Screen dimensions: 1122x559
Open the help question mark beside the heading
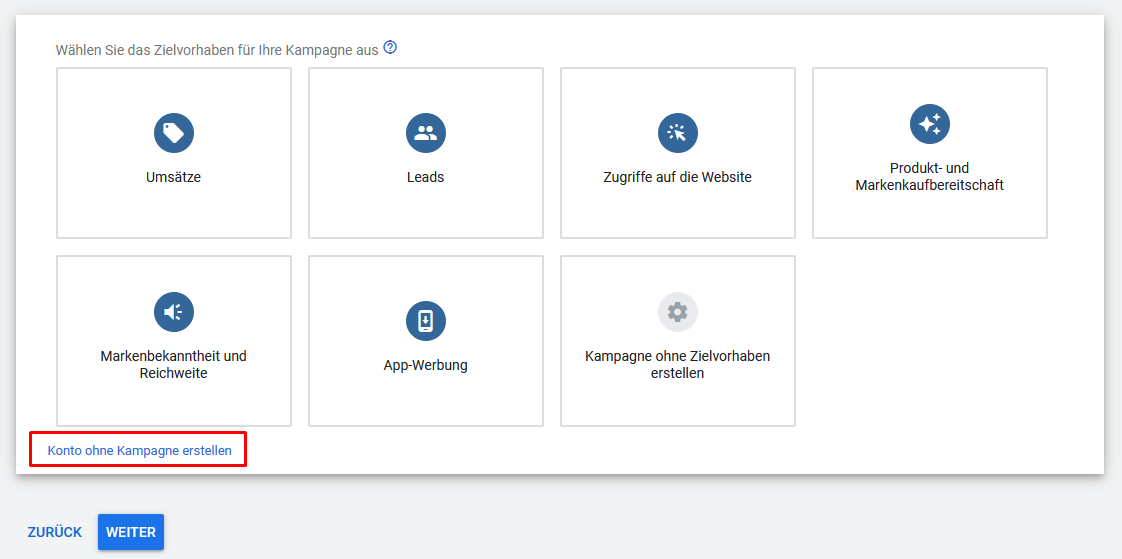coord(390,48)
